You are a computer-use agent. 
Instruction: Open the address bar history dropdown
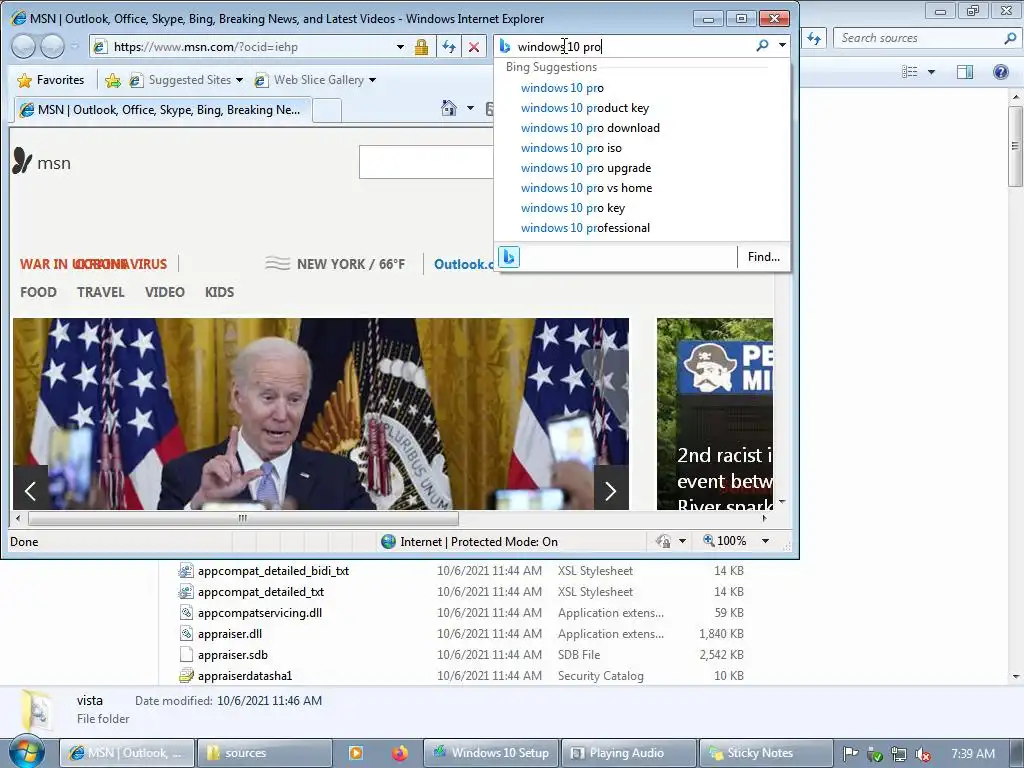400,46
